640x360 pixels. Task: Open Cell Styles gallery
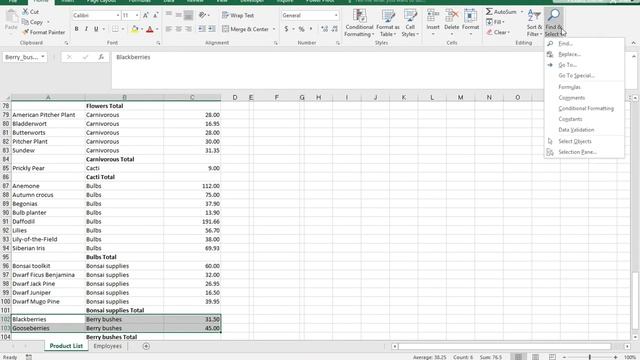410,23
